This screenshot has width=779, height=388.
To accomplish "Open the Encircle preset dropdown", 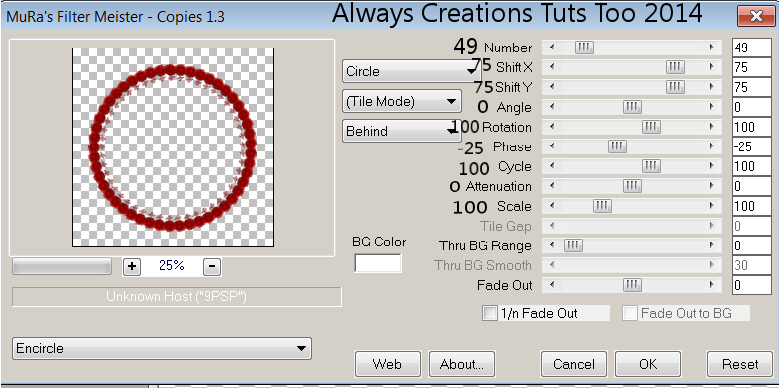I will (x=162, y=348).
